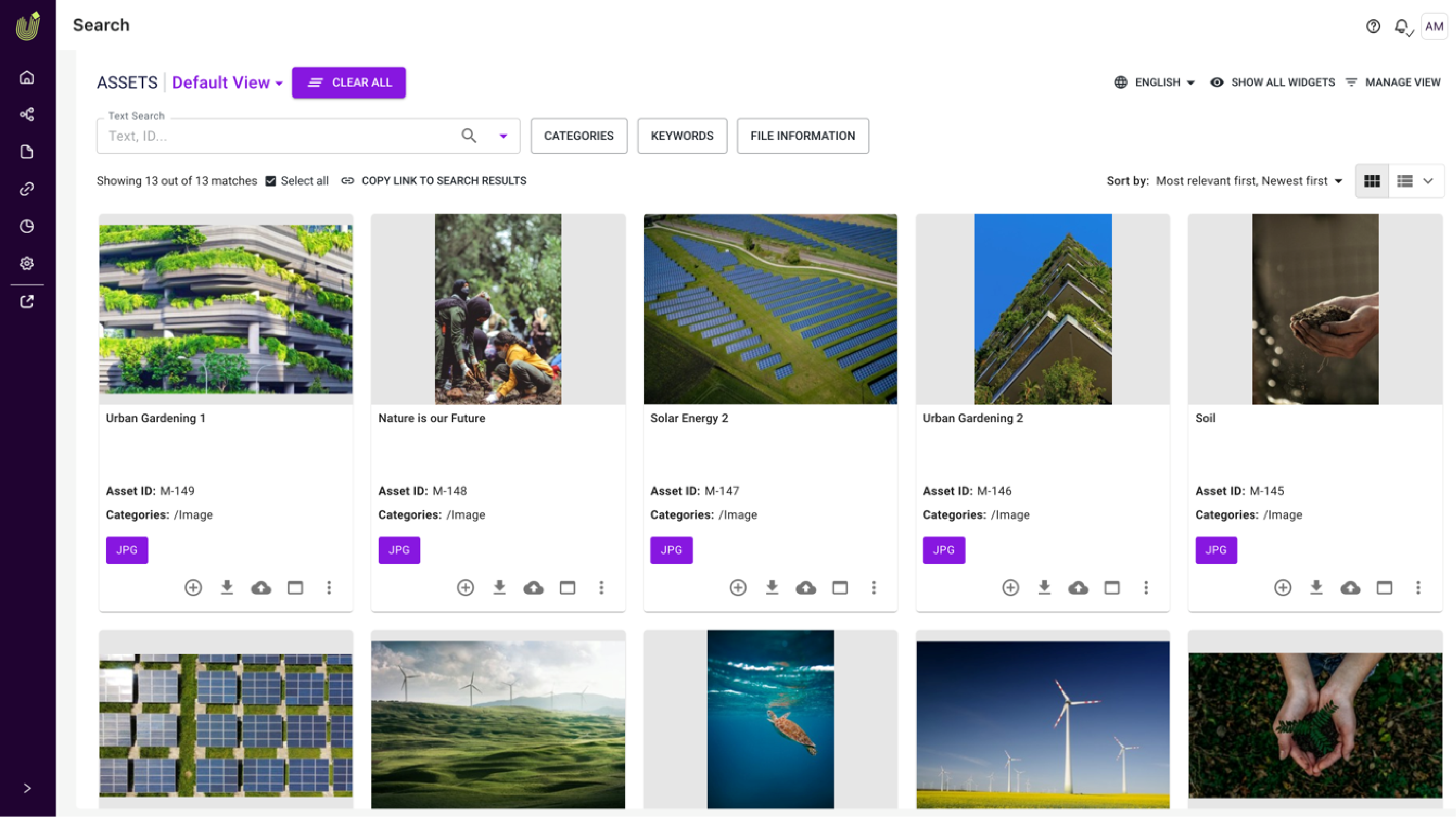This screenshot has height=817, width=1456.
Task: Click JPG tag on Soil card
Action: [1216, 550]
